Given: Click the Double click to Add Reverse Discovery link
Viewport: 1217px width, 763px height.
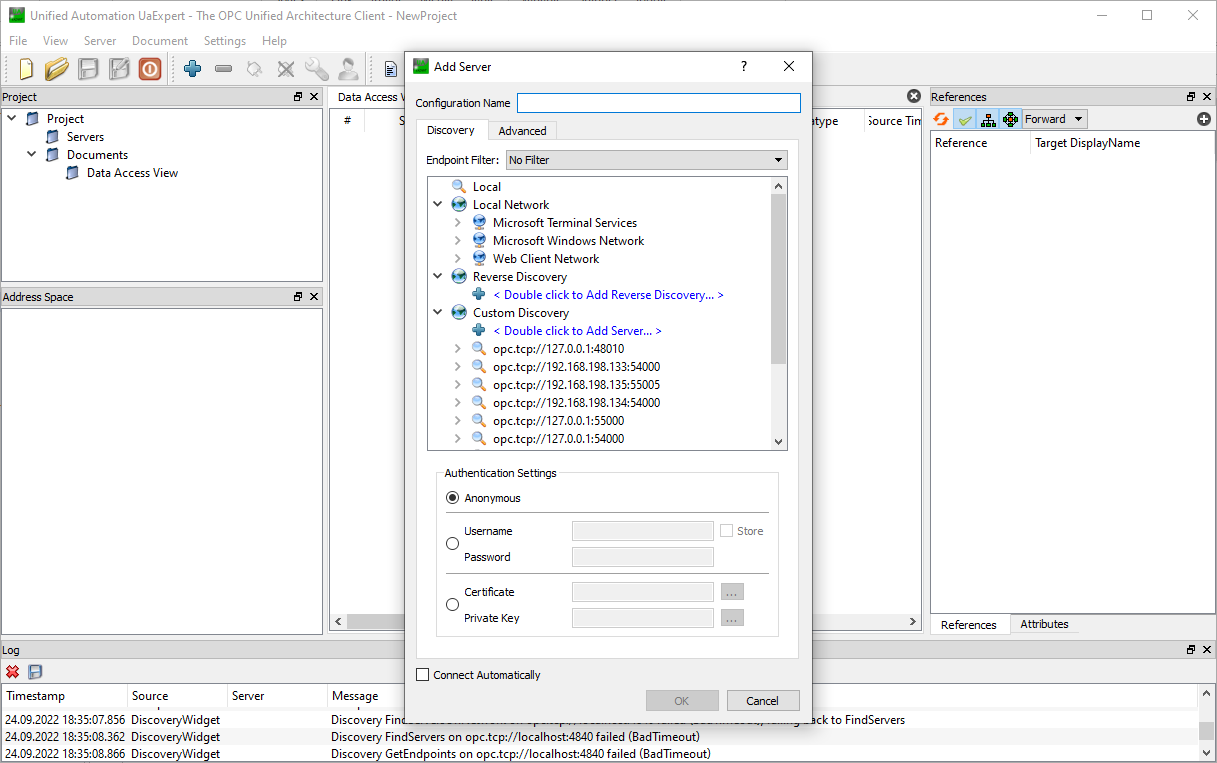Looking at the screenshot, I should (608, 295).
